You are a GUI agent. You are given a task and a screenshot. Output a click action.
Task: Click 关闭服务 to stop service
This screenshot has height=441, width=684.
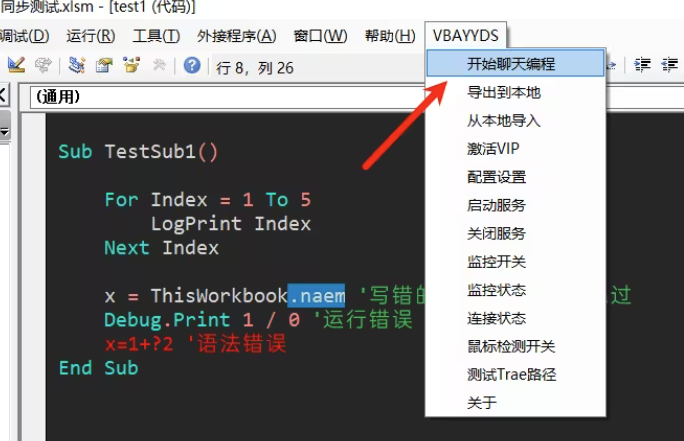516,233
